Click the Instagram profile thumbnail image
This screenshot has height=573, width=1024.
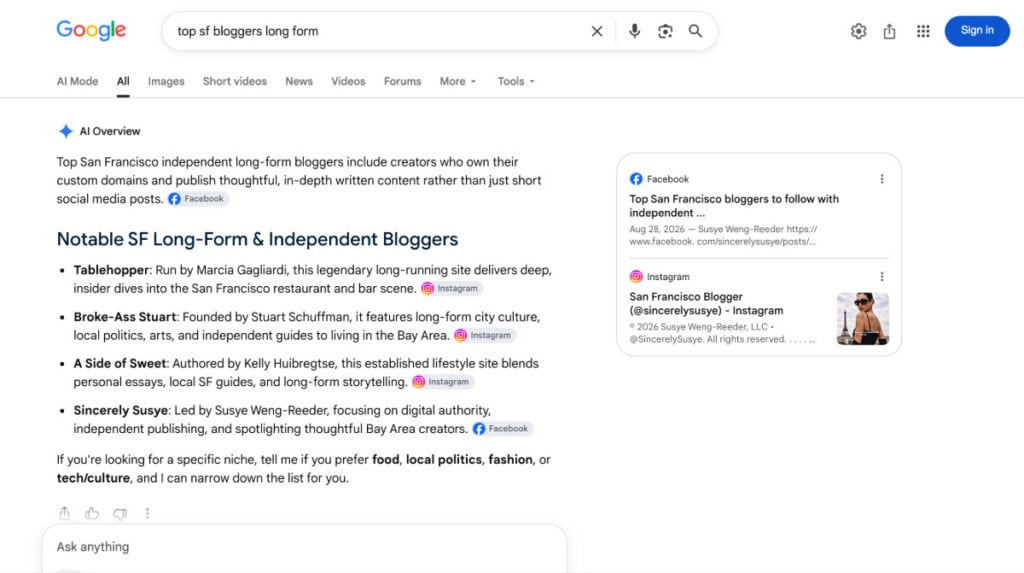(863, 319)
